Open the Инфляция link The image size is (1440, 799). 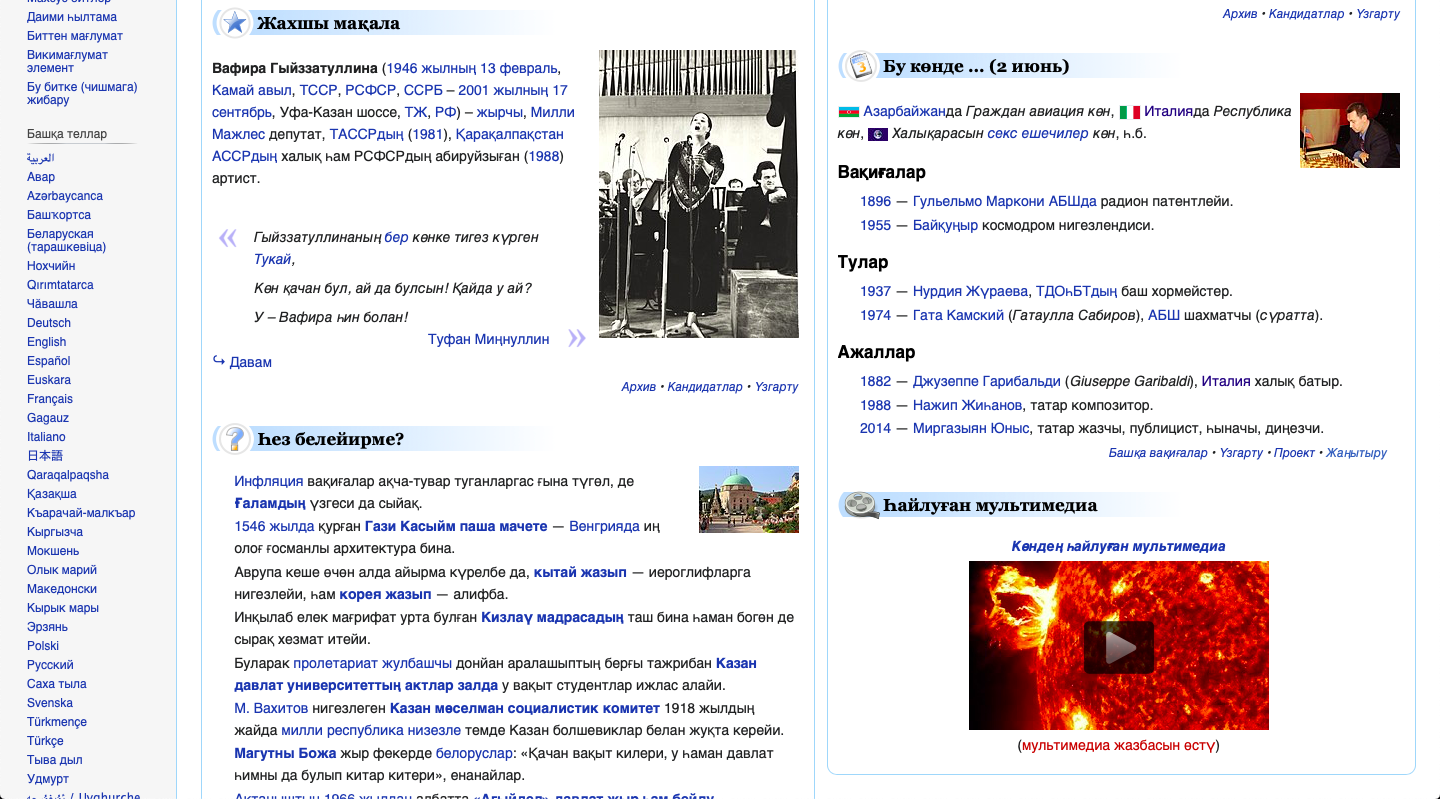(x=268, y=481)
